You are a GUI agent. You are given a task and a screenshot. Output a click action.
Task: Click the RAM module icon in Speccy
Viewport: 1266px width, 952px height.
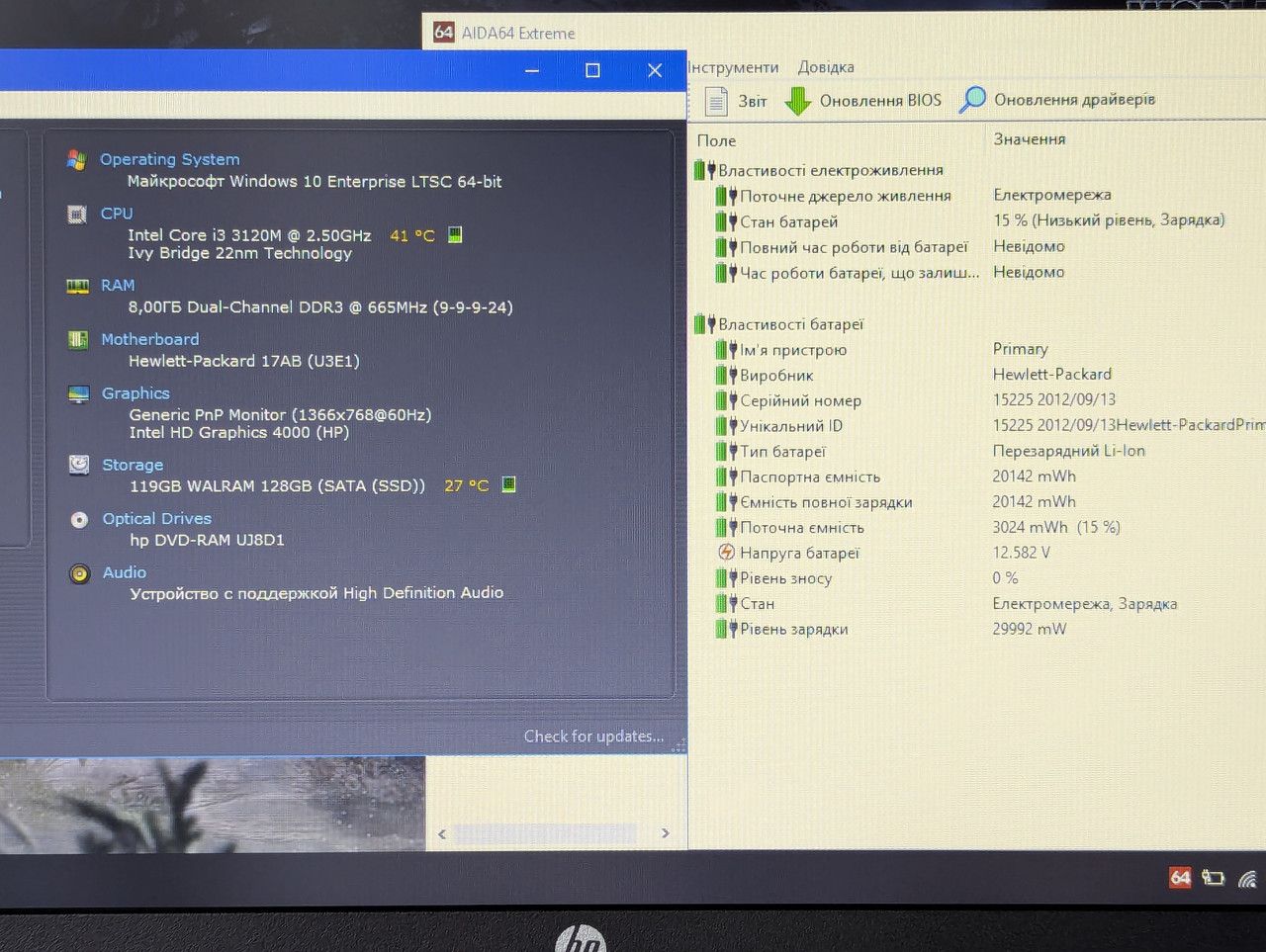click(x=77, y=286)
